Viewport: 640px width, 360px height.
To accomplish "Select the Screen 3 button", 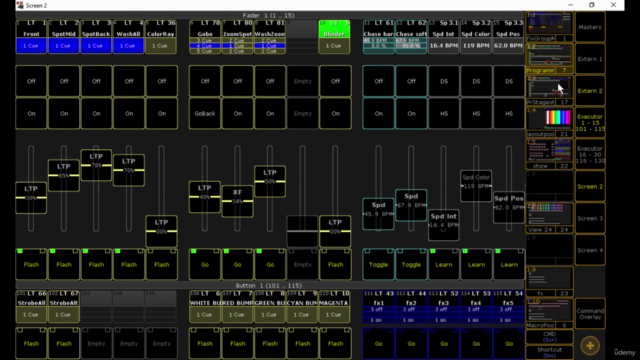I will click(590, 218).
